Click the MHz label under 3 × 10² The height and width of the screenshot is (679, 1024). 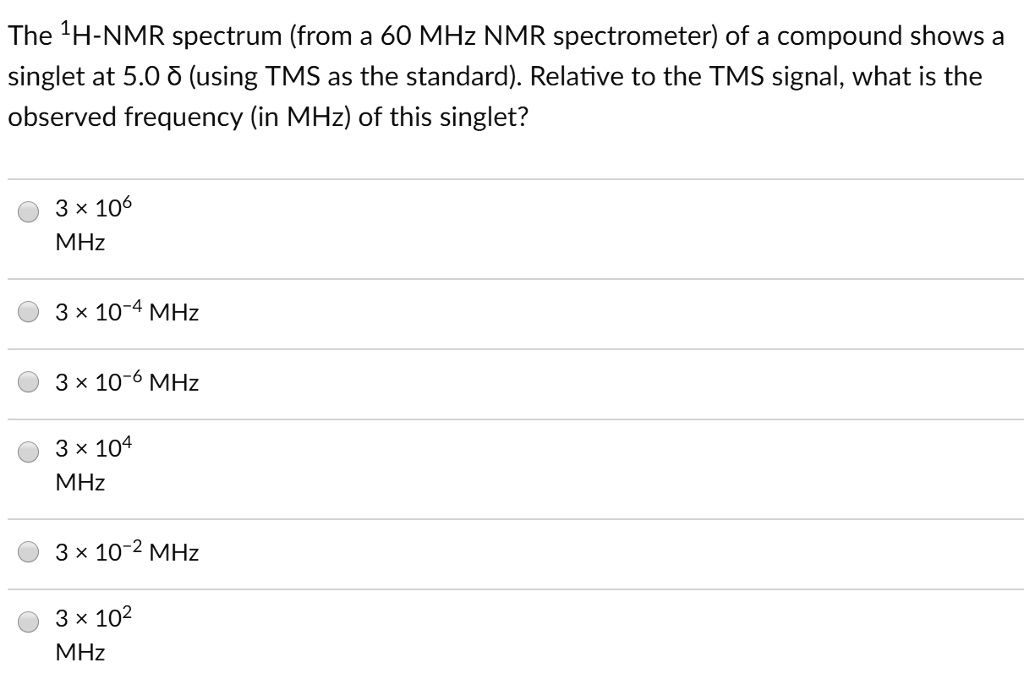[80, 652]
